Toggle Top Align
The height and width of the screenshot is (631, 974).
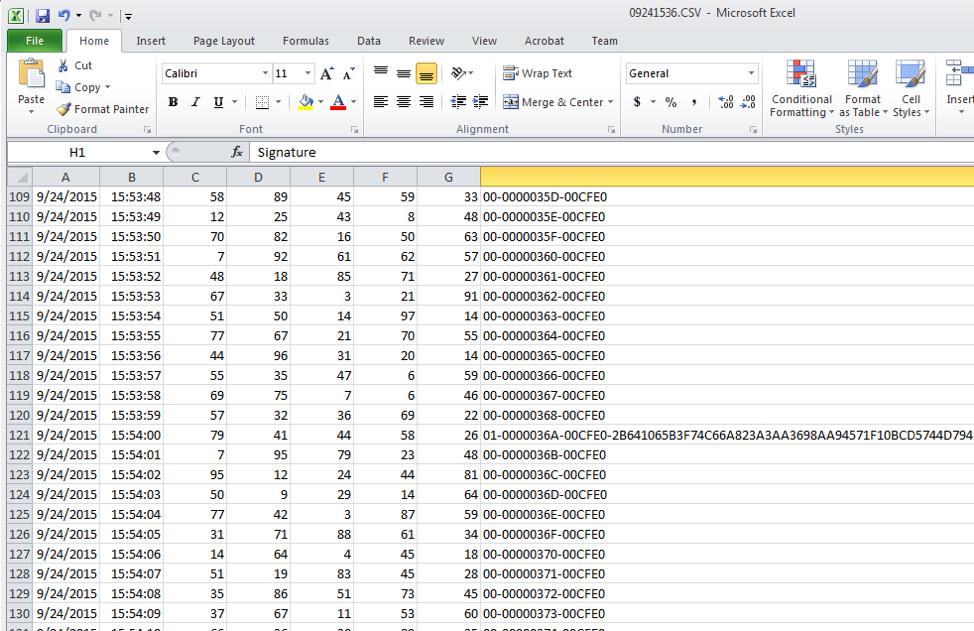click(381, 73)
